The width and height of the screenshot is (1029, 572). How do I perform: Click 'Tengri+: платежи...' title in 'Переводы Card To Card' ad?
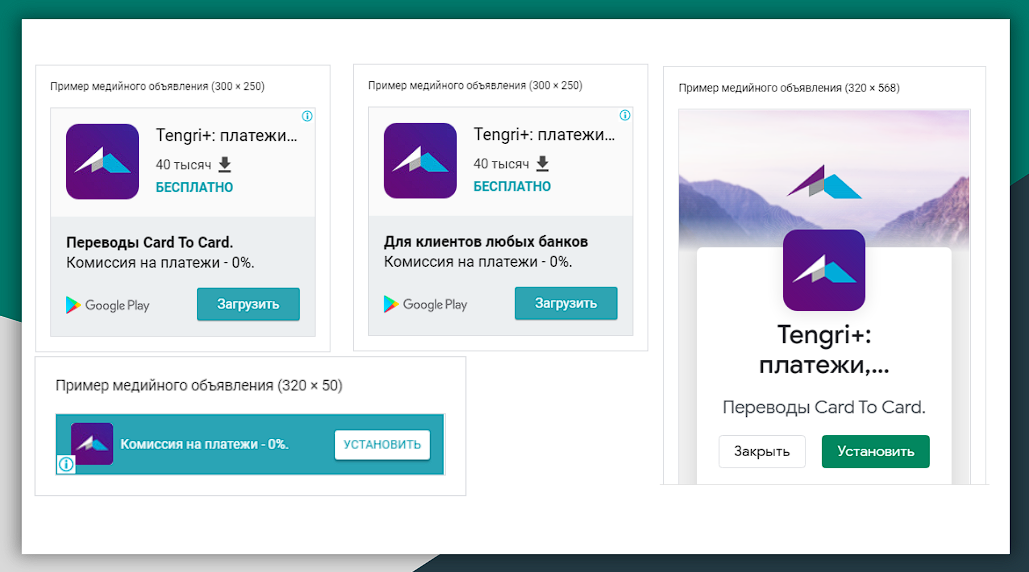[226, 136]
